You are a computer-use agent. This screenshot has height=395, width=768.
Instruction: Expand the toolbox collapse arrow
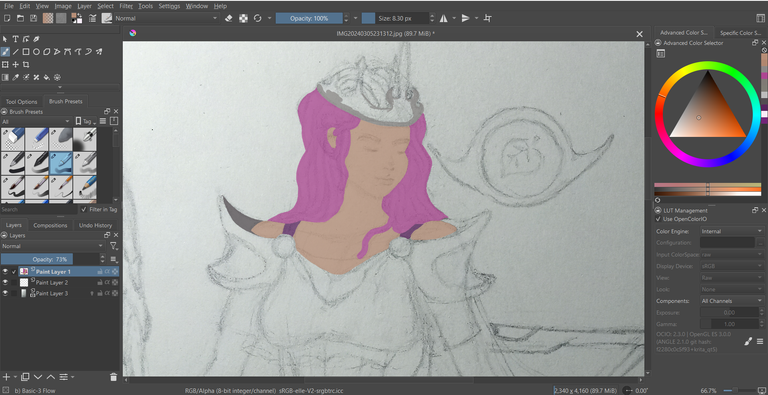[60, 87]
